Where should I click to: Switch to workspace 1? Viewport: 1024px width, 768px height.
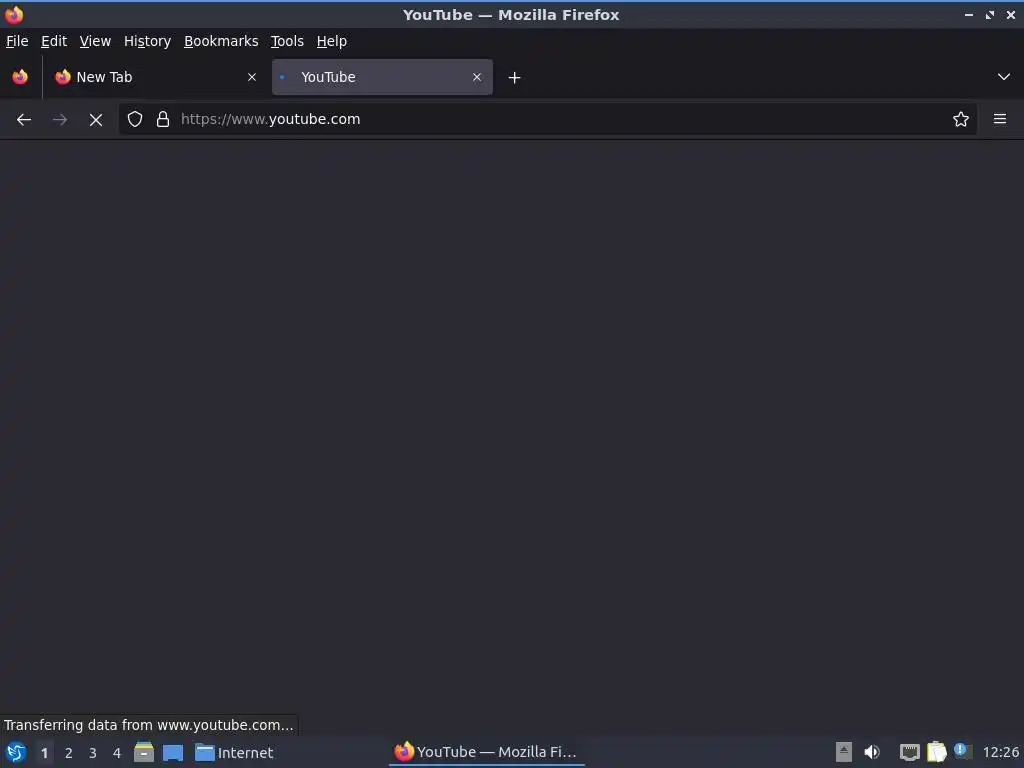point(44,753)
